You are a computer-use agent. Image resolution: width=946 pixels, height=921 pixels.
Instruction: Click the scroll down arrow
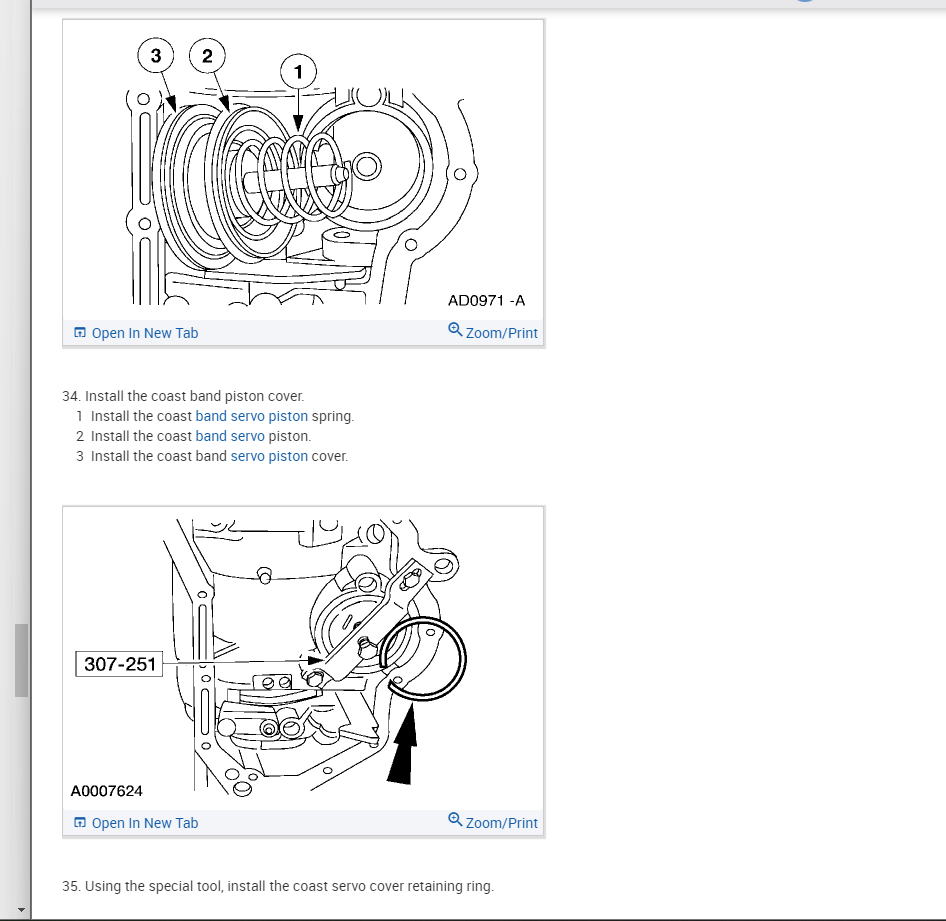[x=21, y=910]
